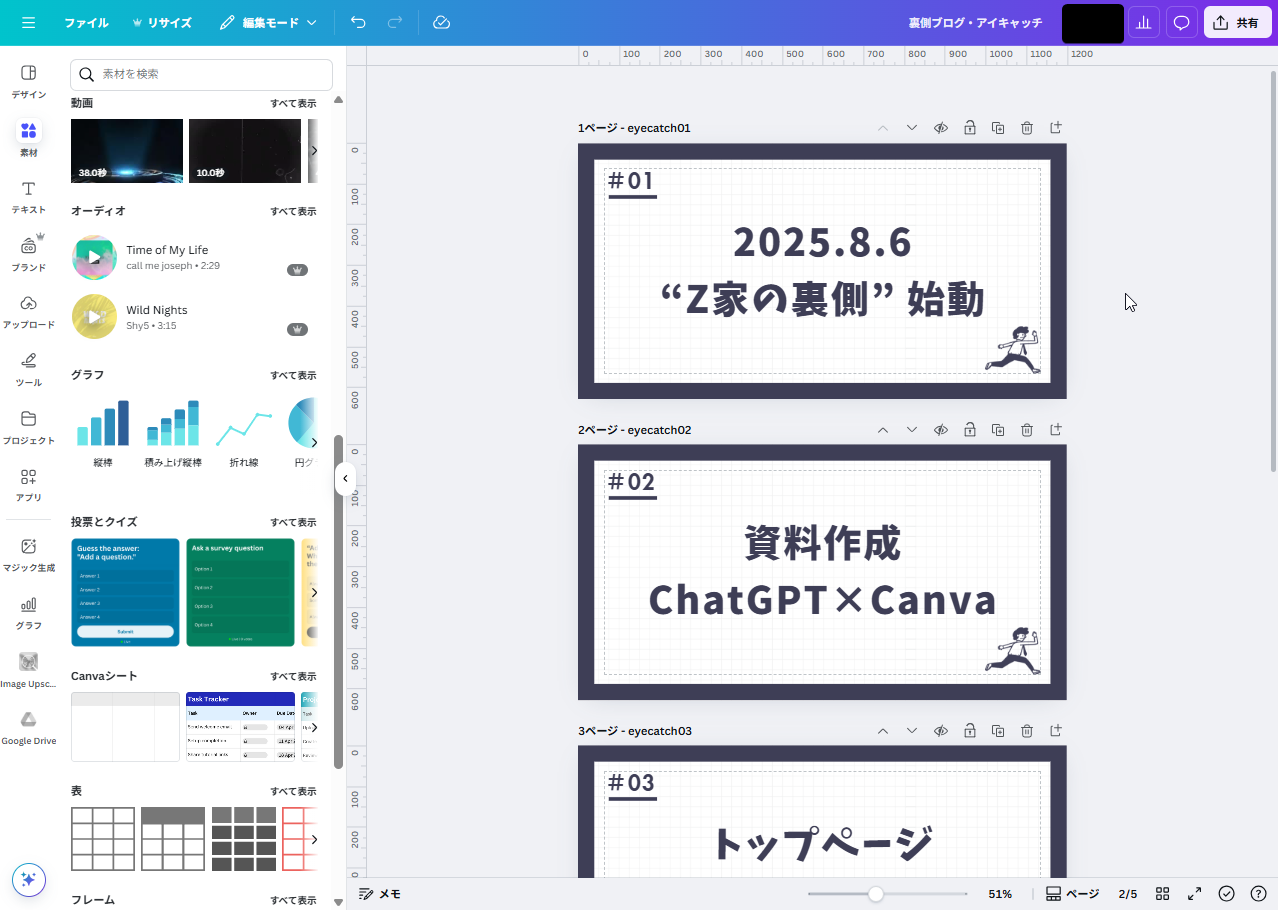1278x910 pixels.
Task: Open the ツール sidebar panel
Action: (28, 370)
